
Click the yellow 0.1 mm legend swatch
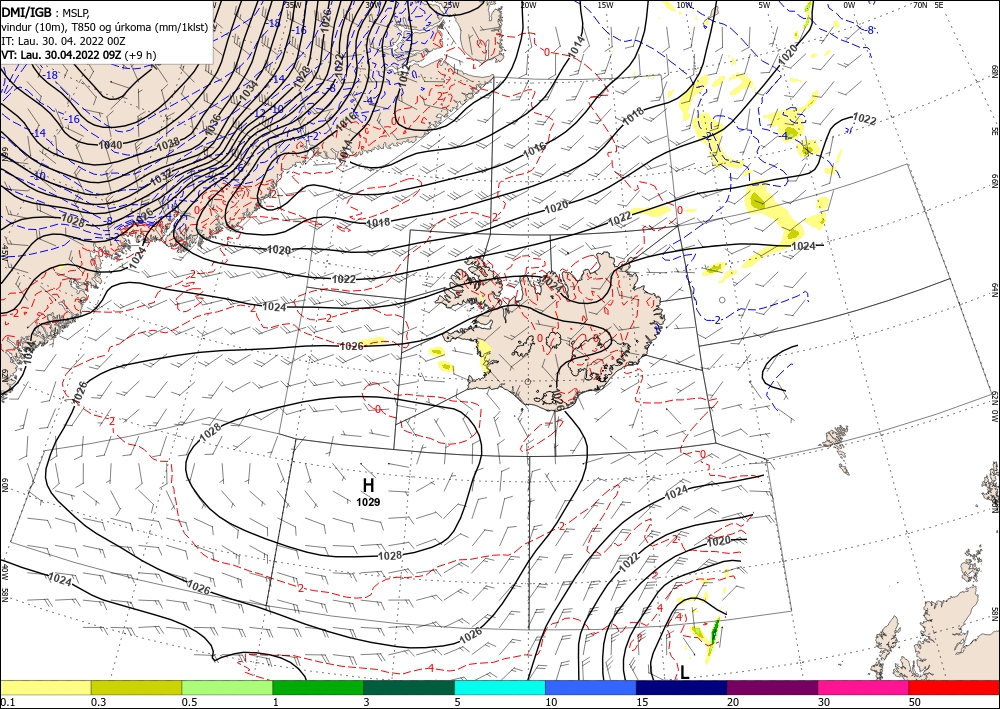point(45,687)
